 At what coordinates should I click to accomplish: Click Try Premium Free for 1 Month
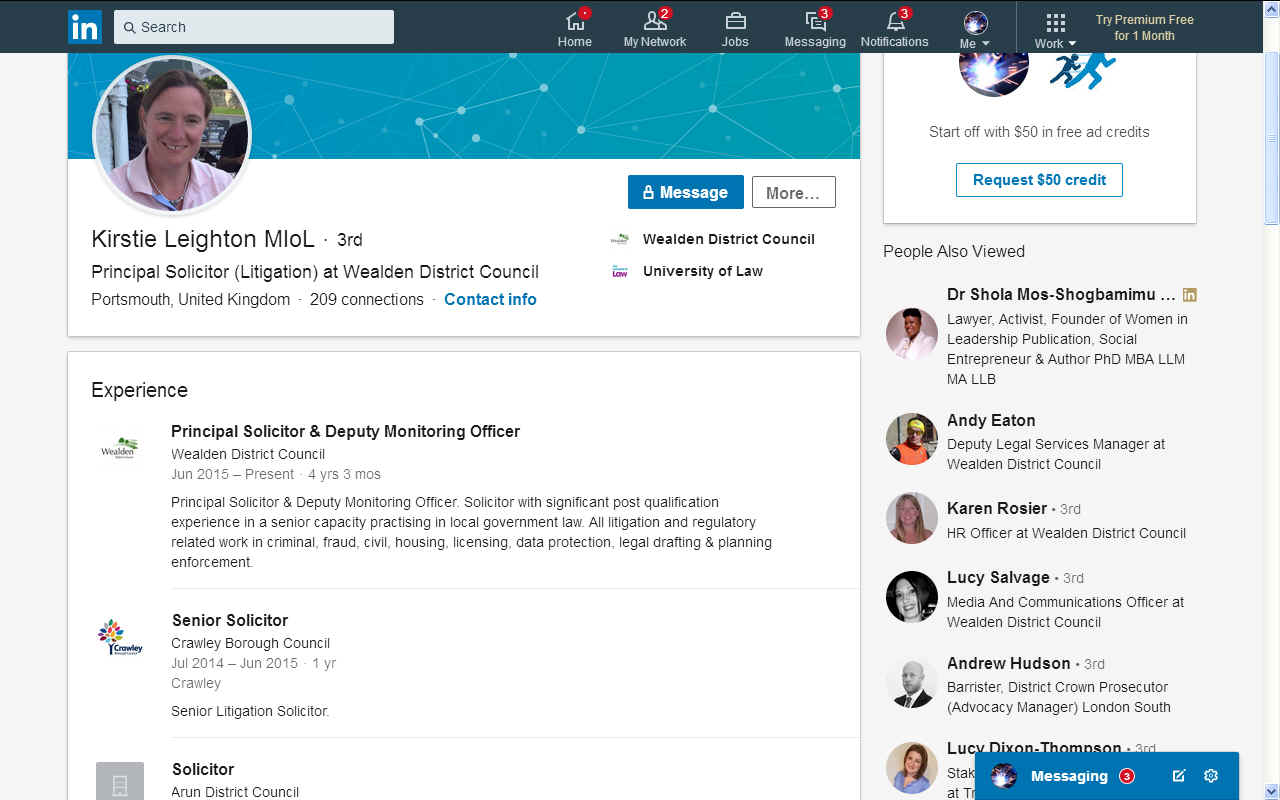coord(1144,27)
